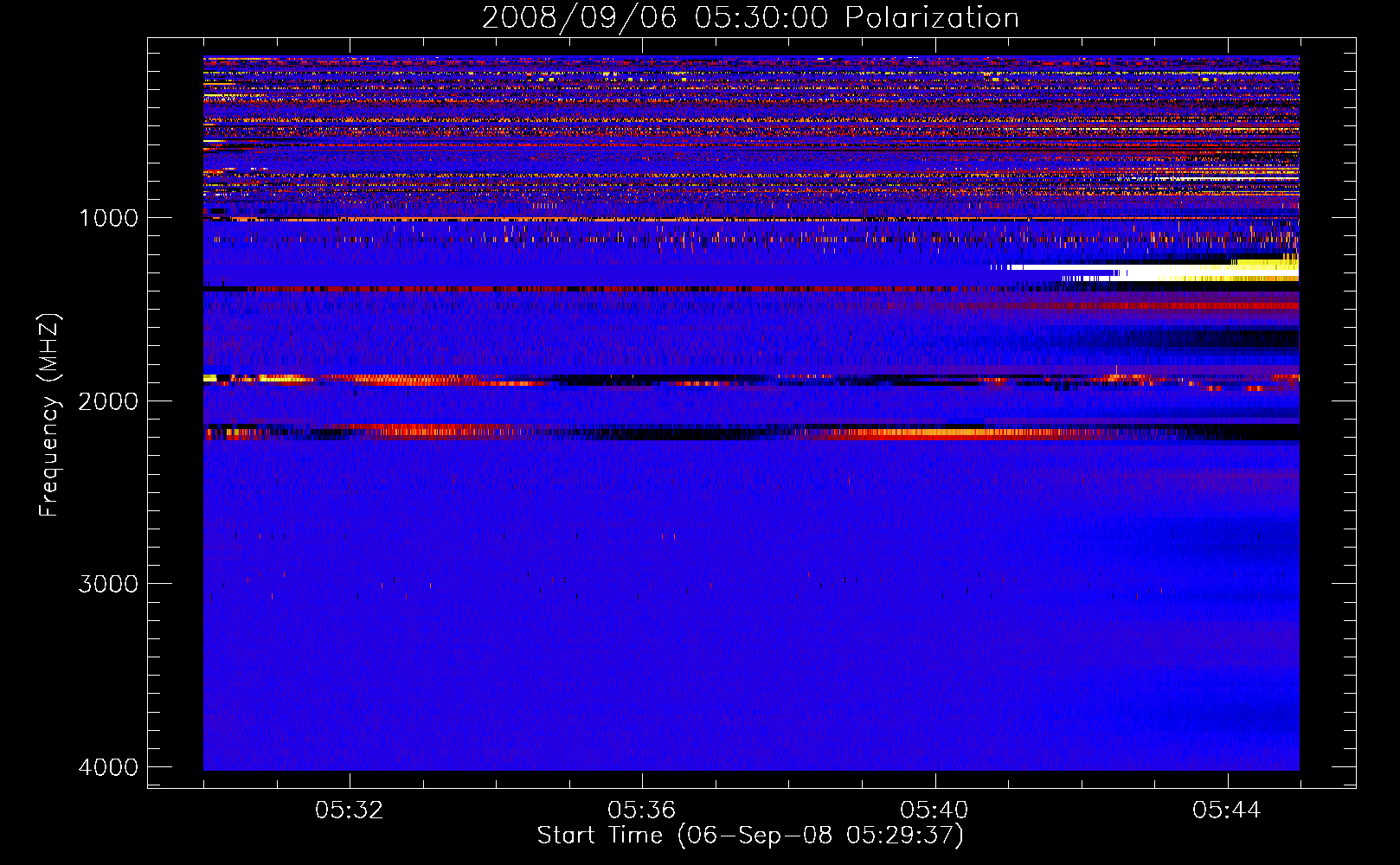The image size is (1400, 865).
Task: Click the '2000' frequency axis label
Action: pyautogui.click(x=108, y=401)
